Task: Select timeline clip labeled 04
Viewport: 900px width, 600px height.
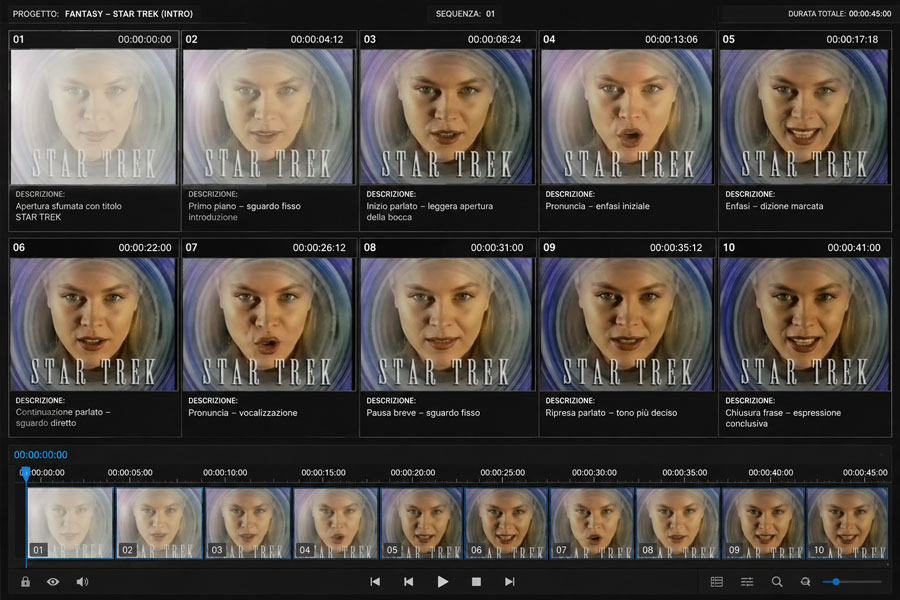Action: point(336,523)
